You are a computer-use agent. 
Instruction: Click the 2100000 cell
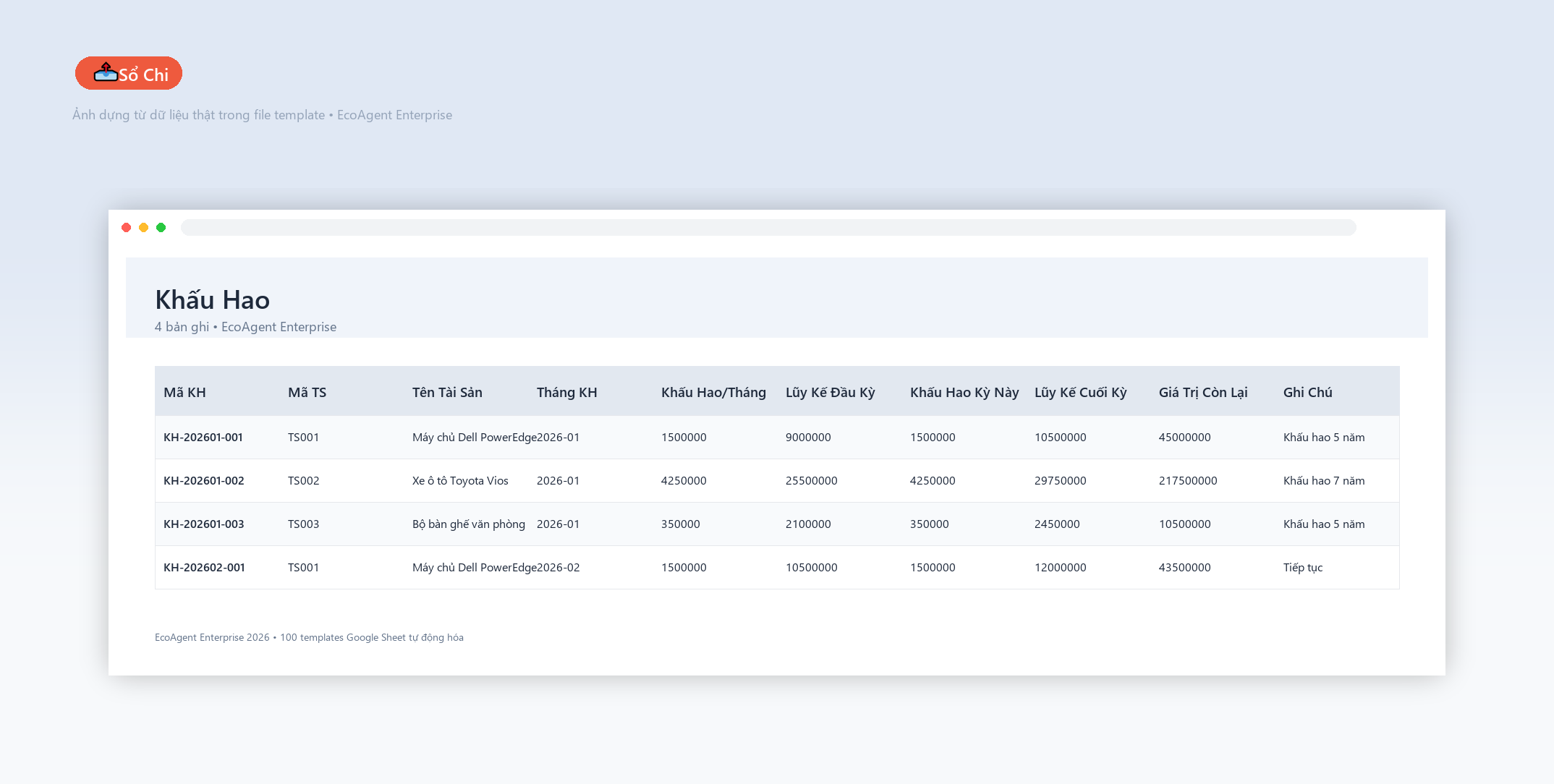coord(808,524)
